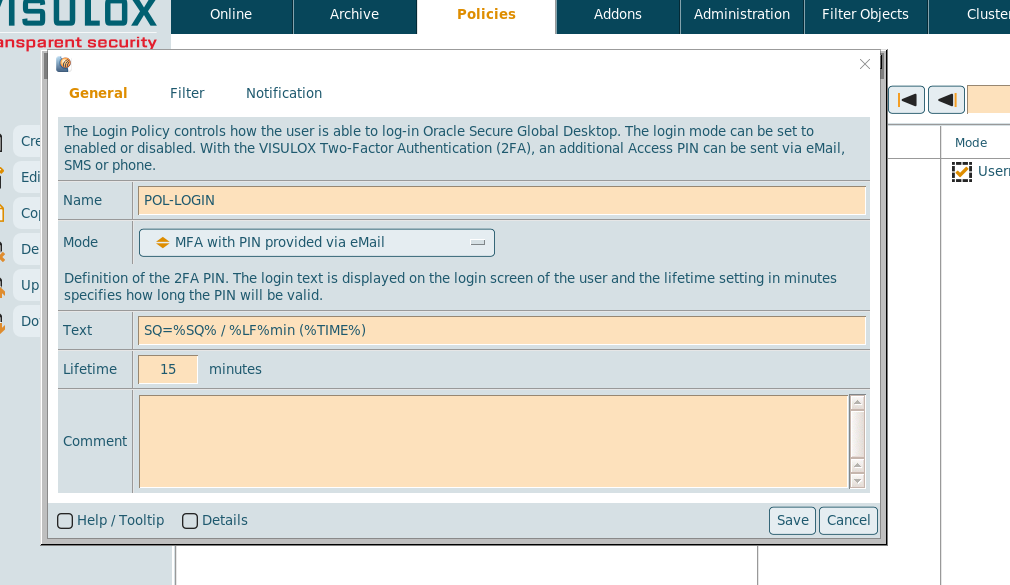The image size is (1010, 585).
Task: Toggle the checked Mode checkbox in table row
Action: click(962, 172)
